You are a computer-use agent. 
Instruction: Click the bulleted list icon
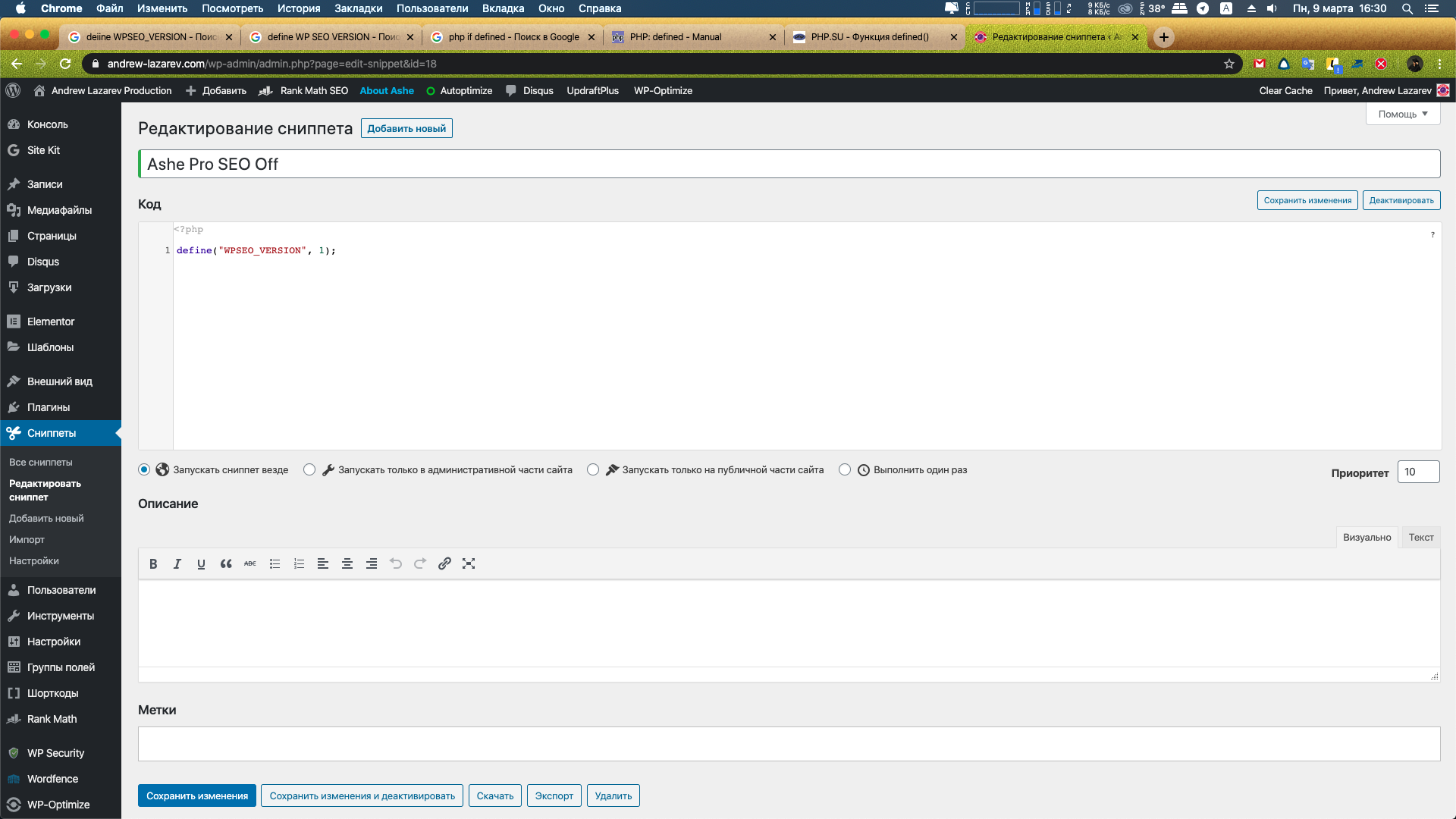tap(275, 563)
